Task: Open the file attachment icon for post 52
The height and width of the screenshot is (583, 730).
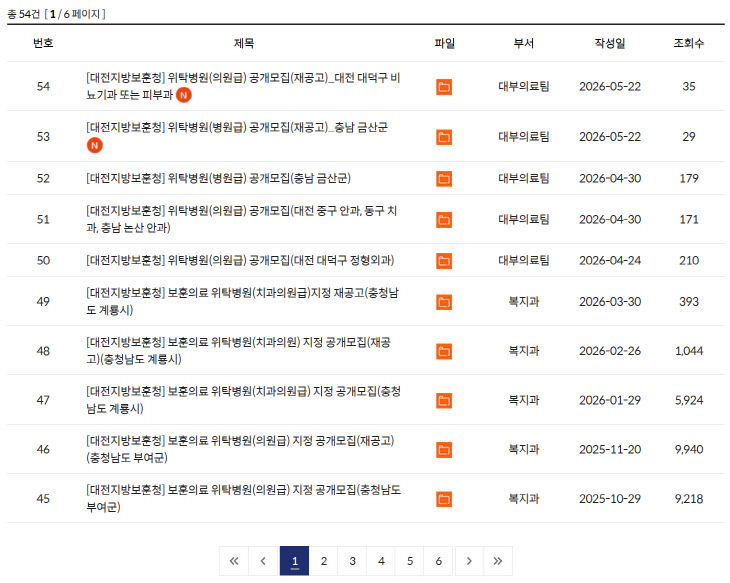Action: point(444,178)
